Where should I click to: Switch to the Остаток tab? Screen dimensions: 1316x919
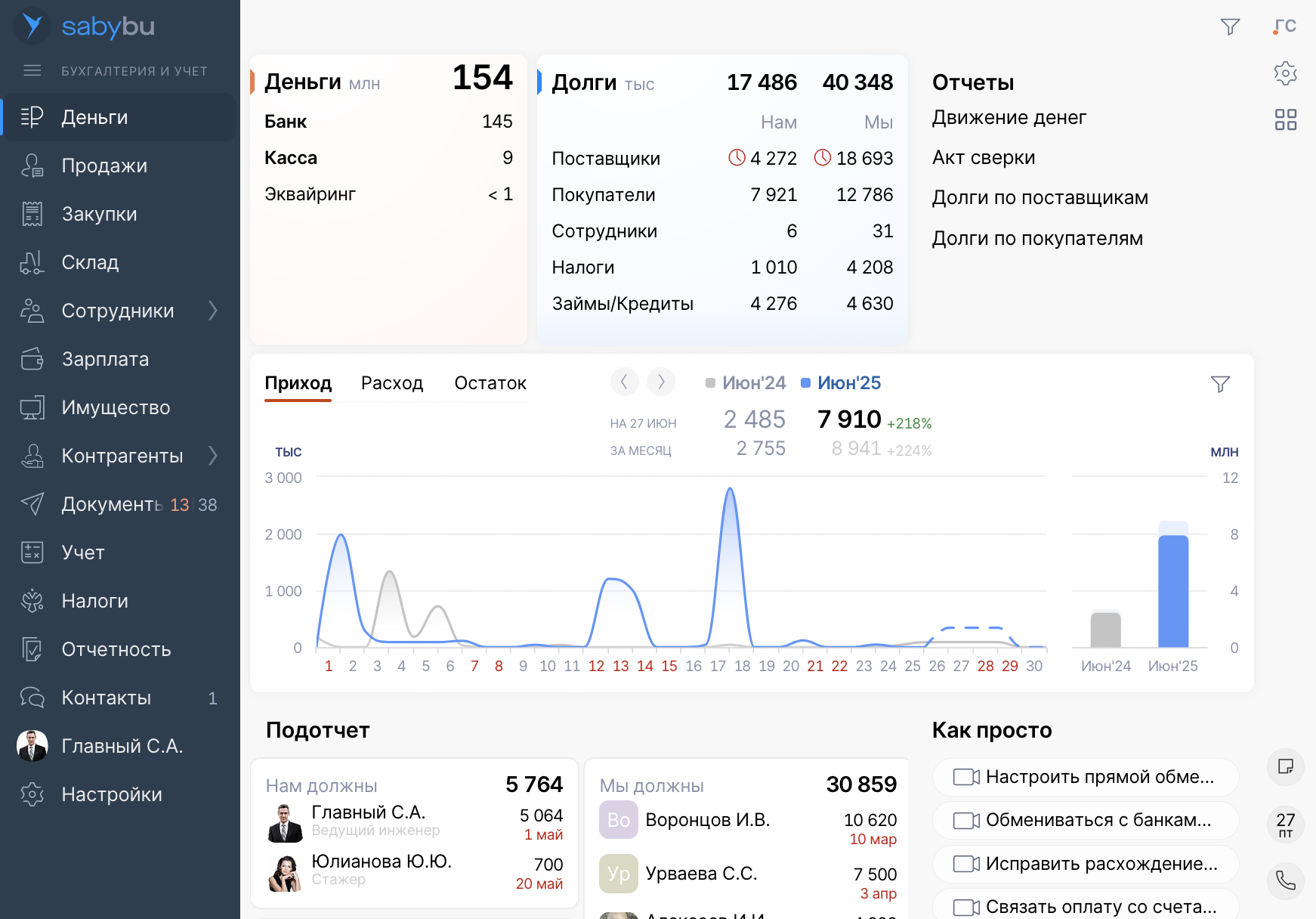pyautogui.click(x=490, y=383)
